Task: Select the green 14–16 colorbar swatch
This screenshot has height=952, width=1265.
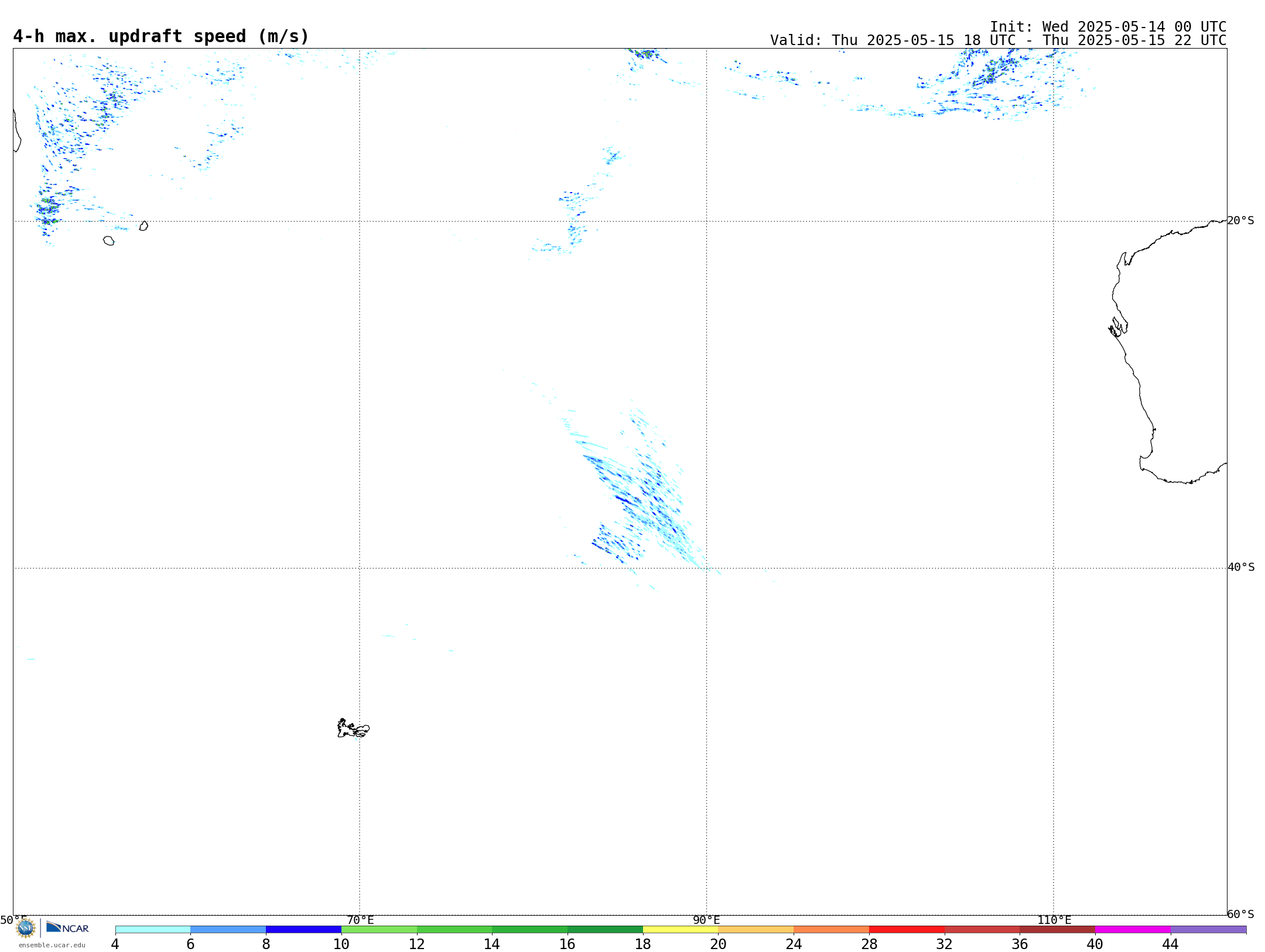Action: [530, 930]
